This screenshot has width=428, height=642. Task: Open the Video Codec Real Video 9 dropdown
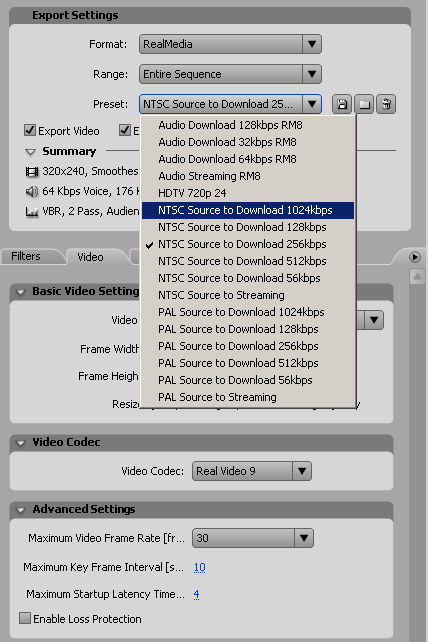pyautogui.click(x=251, y=471)
